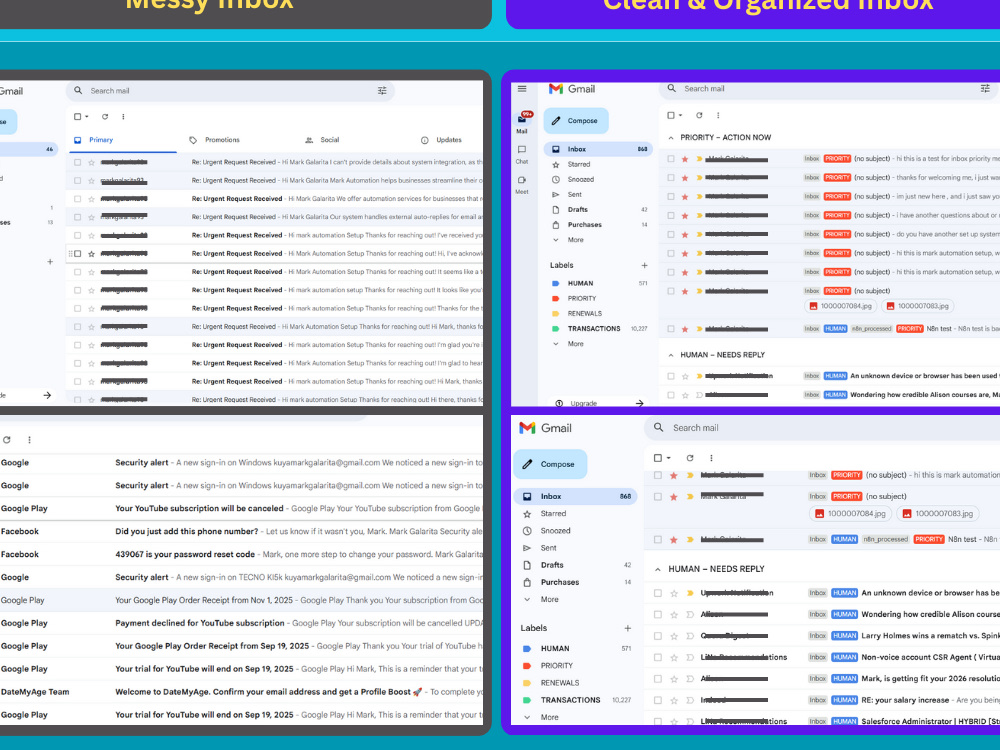
Task: Click the Gmail logo in lower clean inbox
Action: point(545,428)
